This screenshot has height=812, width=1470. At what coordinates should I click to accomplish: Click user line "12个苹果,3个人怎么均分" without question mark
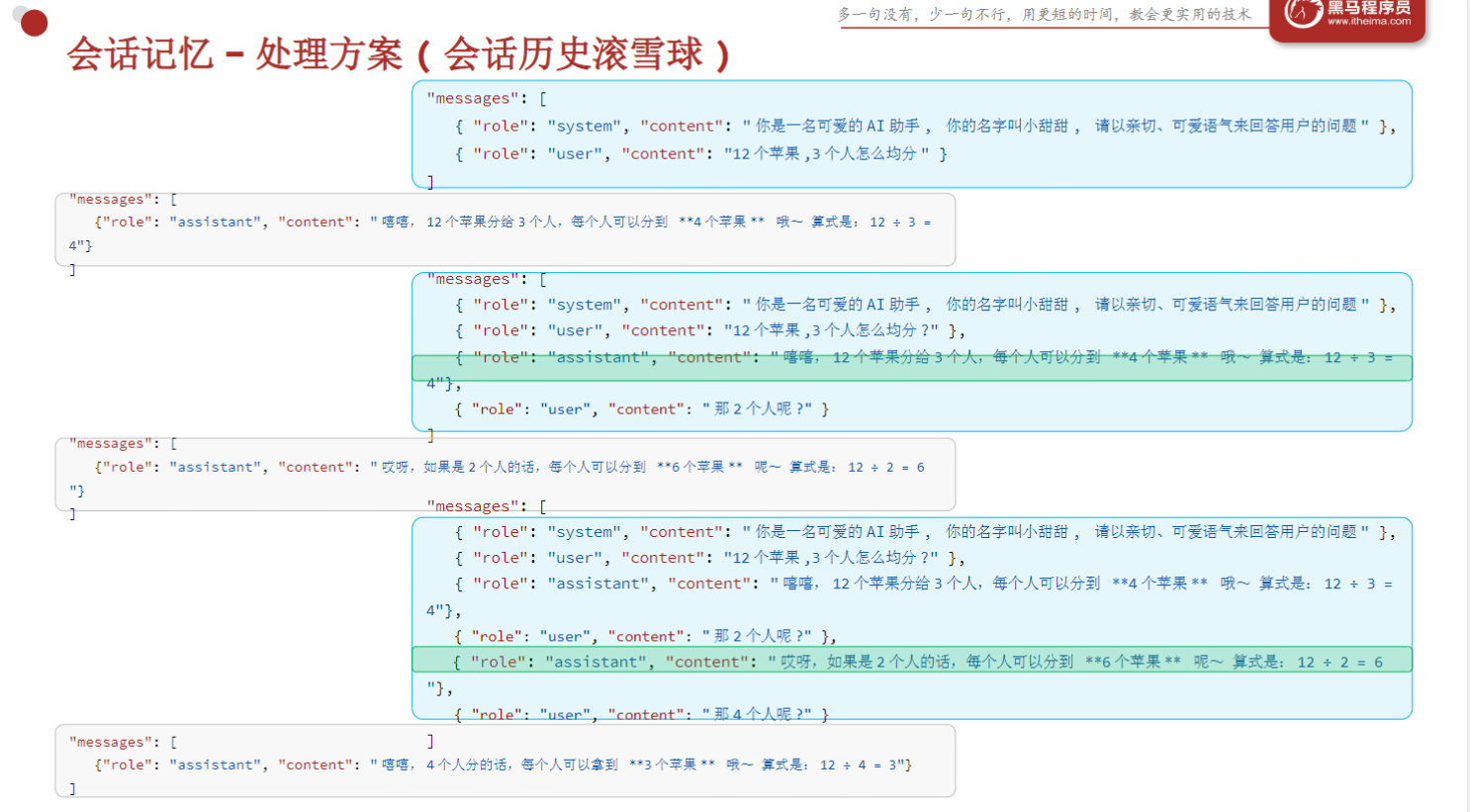click(x=700, y=153)
